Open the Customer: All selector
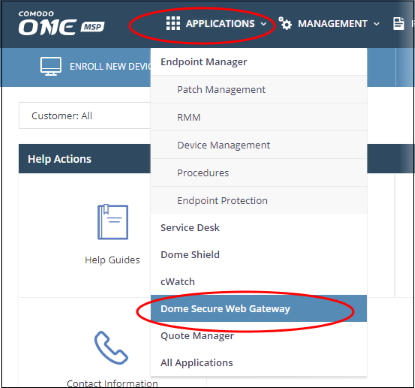 click(x=85, y=116)
